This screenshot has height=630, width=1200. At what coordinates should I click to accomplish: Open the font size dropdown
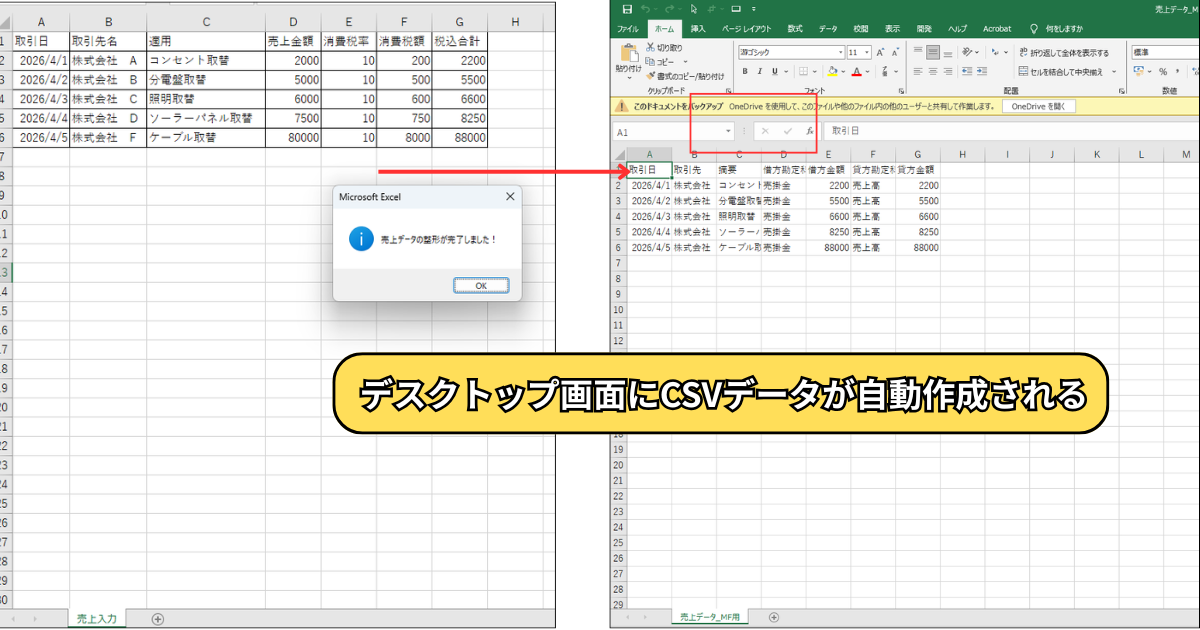click(x=864, y=51)
